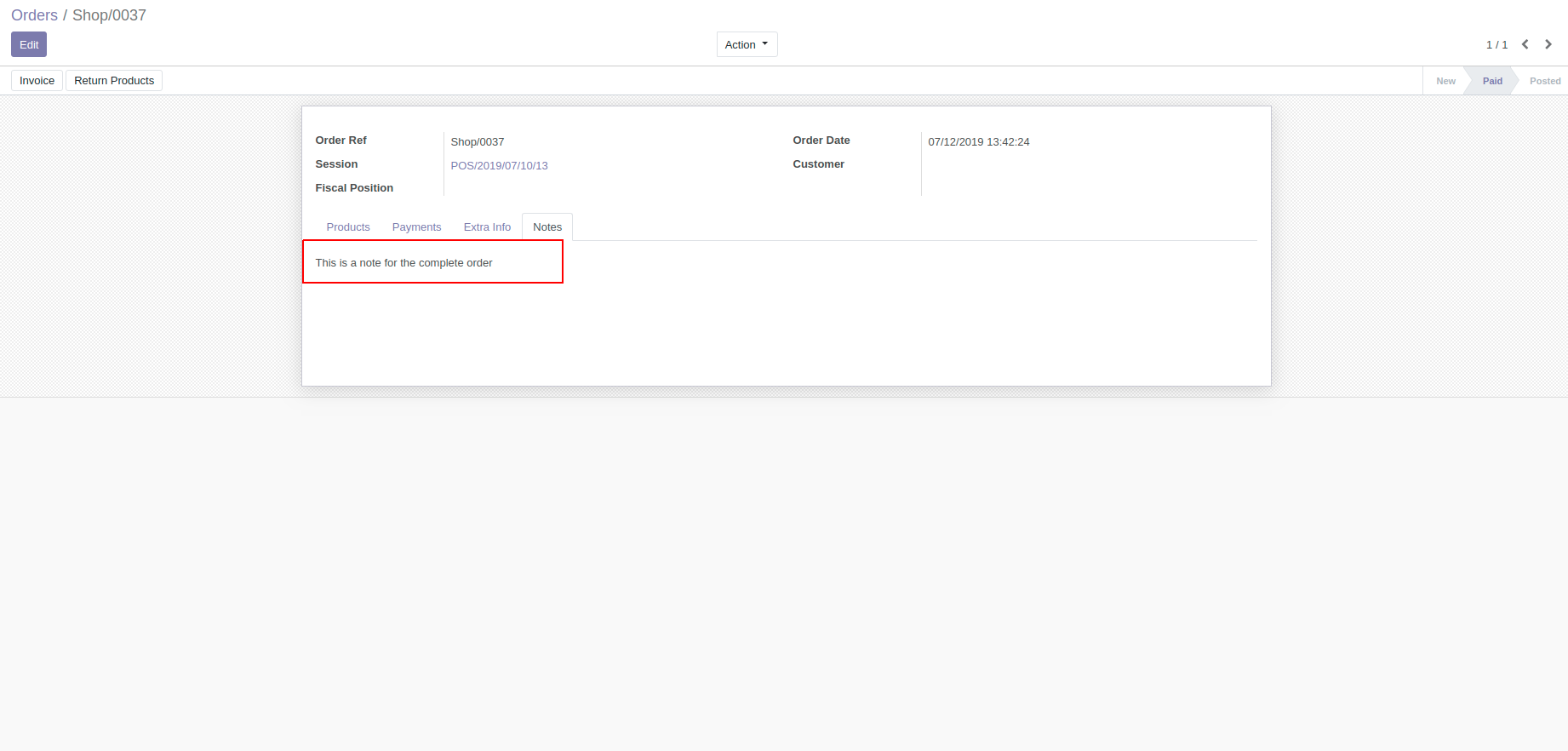Open the Action dropdown menu

pos(747,44)
